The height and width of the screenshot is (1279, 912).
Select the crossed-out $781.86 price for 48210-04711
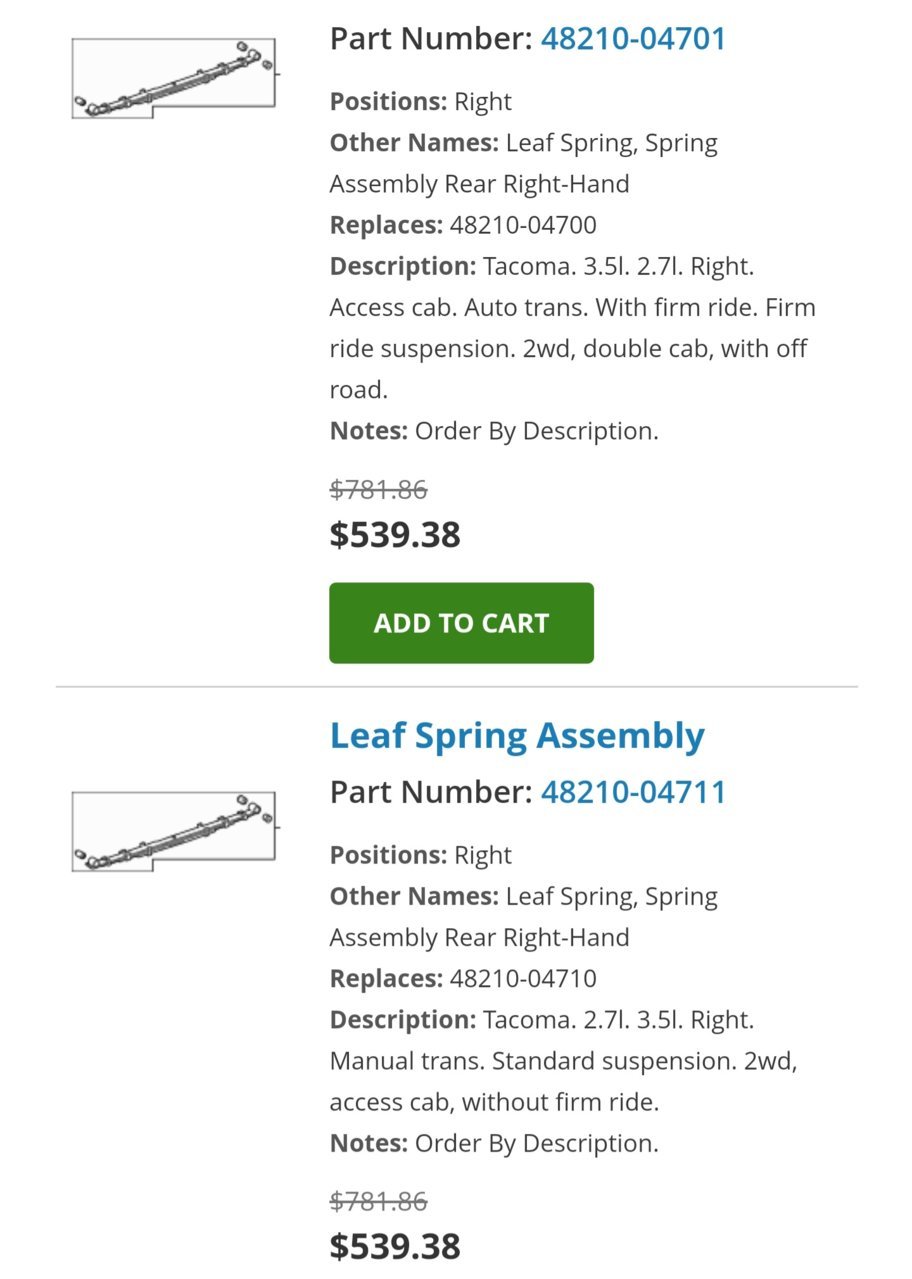[x=378, y=1201]
